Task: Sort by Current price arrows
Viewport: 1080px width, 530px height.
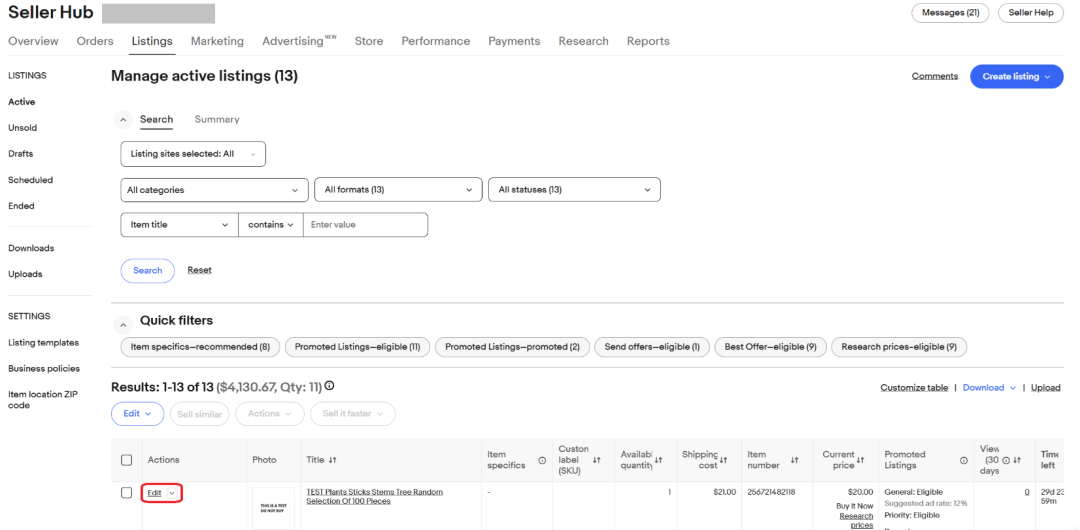Action: 860,460
